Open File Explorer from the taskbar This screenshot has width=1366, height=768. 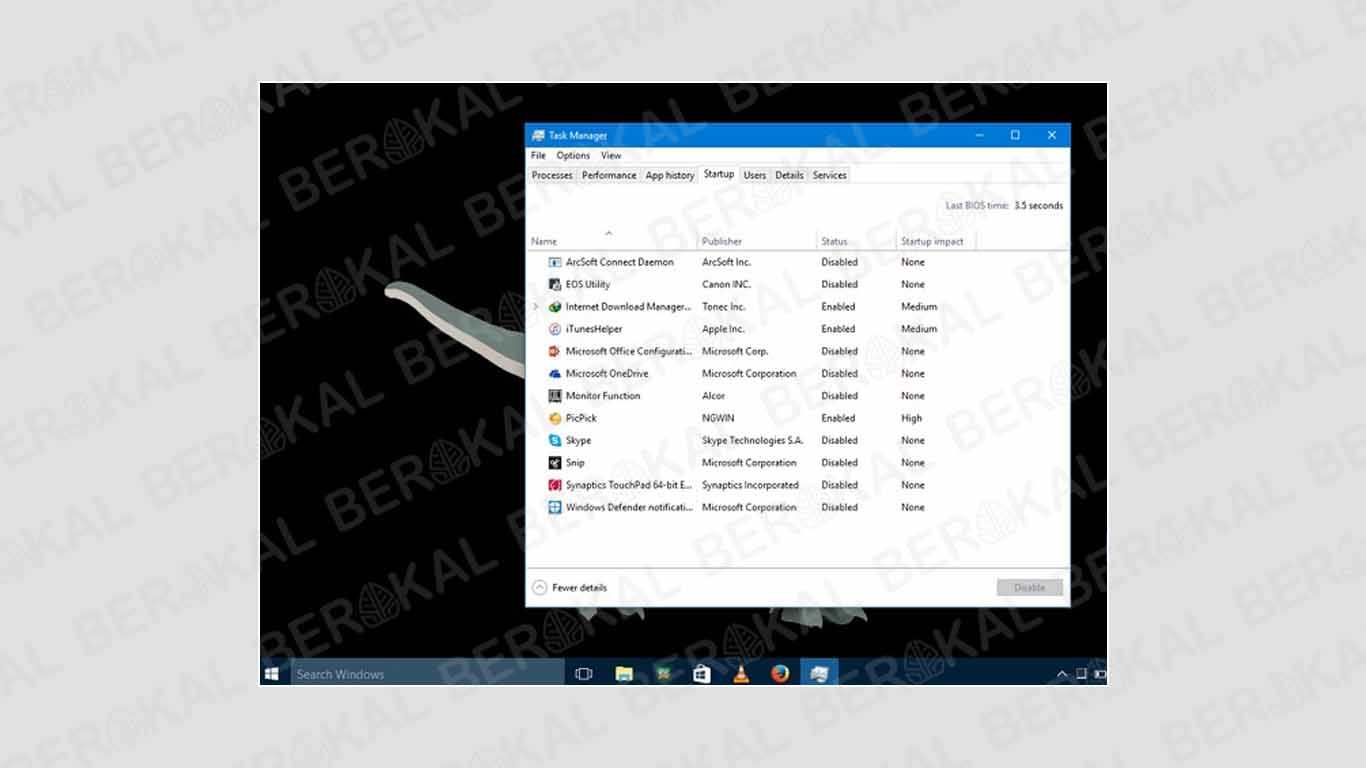point(624,674)
